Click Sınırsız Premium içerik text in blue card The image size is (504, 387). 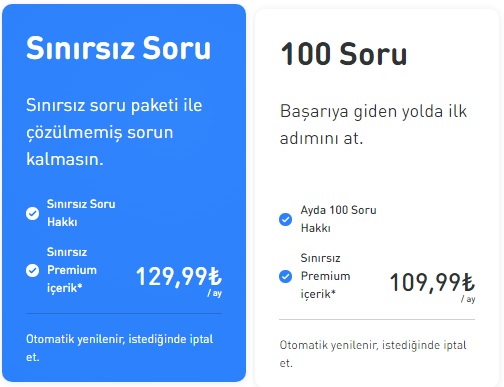tap(72, 270)
